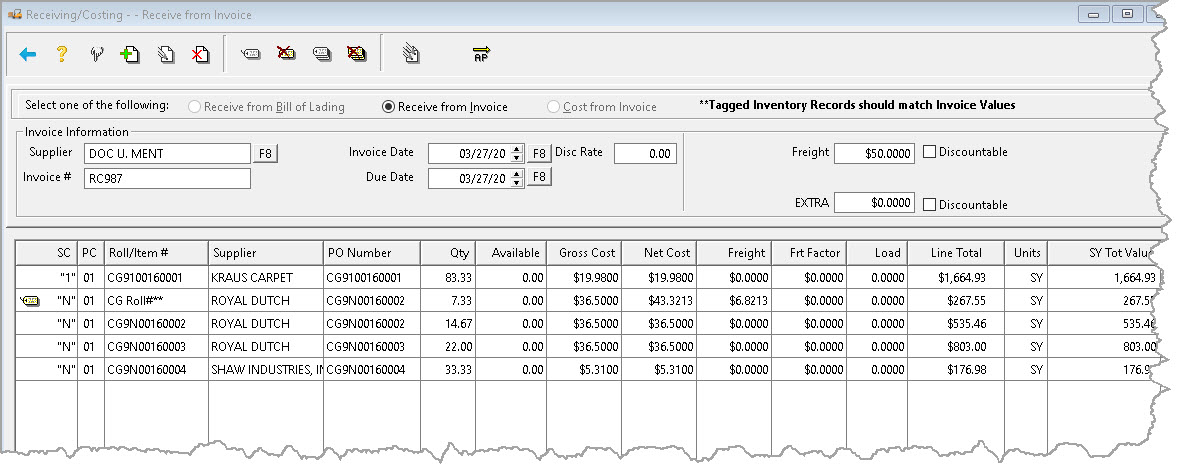This screenshot has height=470, width=1180.
Task: Click line total cell $1,664.93
Action: click(956, 278)
